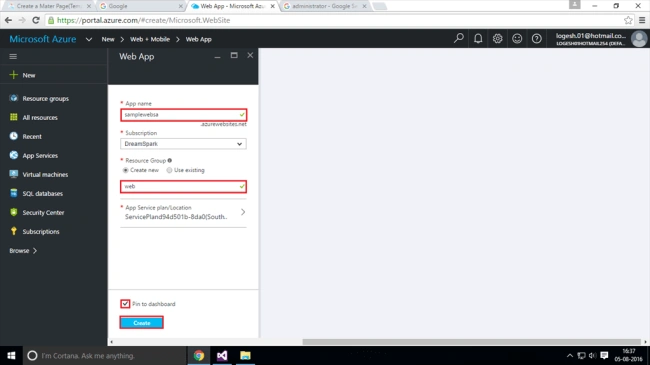Click the feedback smiley icon
Image resolution: width=650 pixels, height=365 pixels.
tap(517, 39)
